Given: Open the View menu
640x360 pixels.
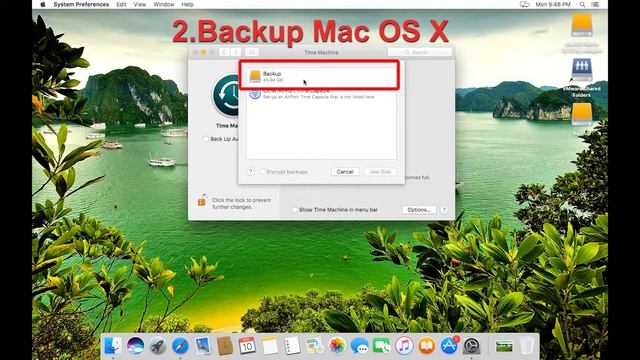Looking at the screenshot, I should click(x=140, y=4).
